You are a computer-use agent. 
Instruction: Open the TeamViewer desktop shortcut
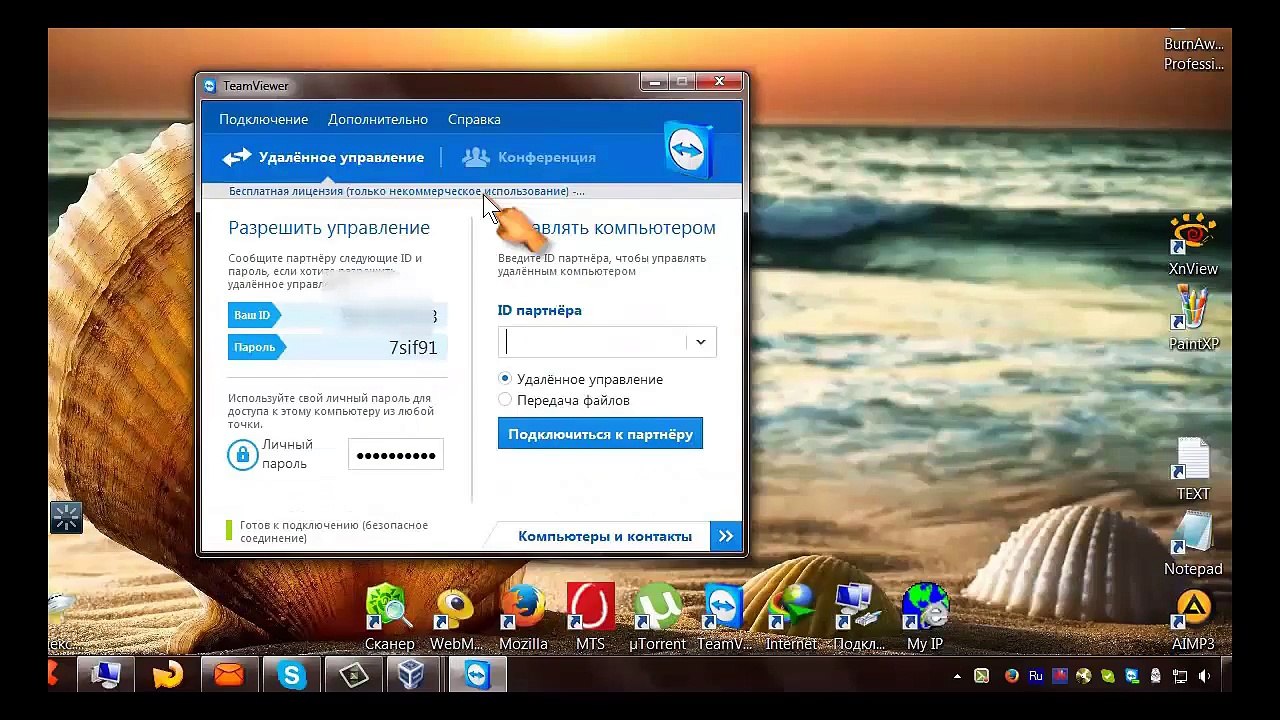[x=724, y=617]
